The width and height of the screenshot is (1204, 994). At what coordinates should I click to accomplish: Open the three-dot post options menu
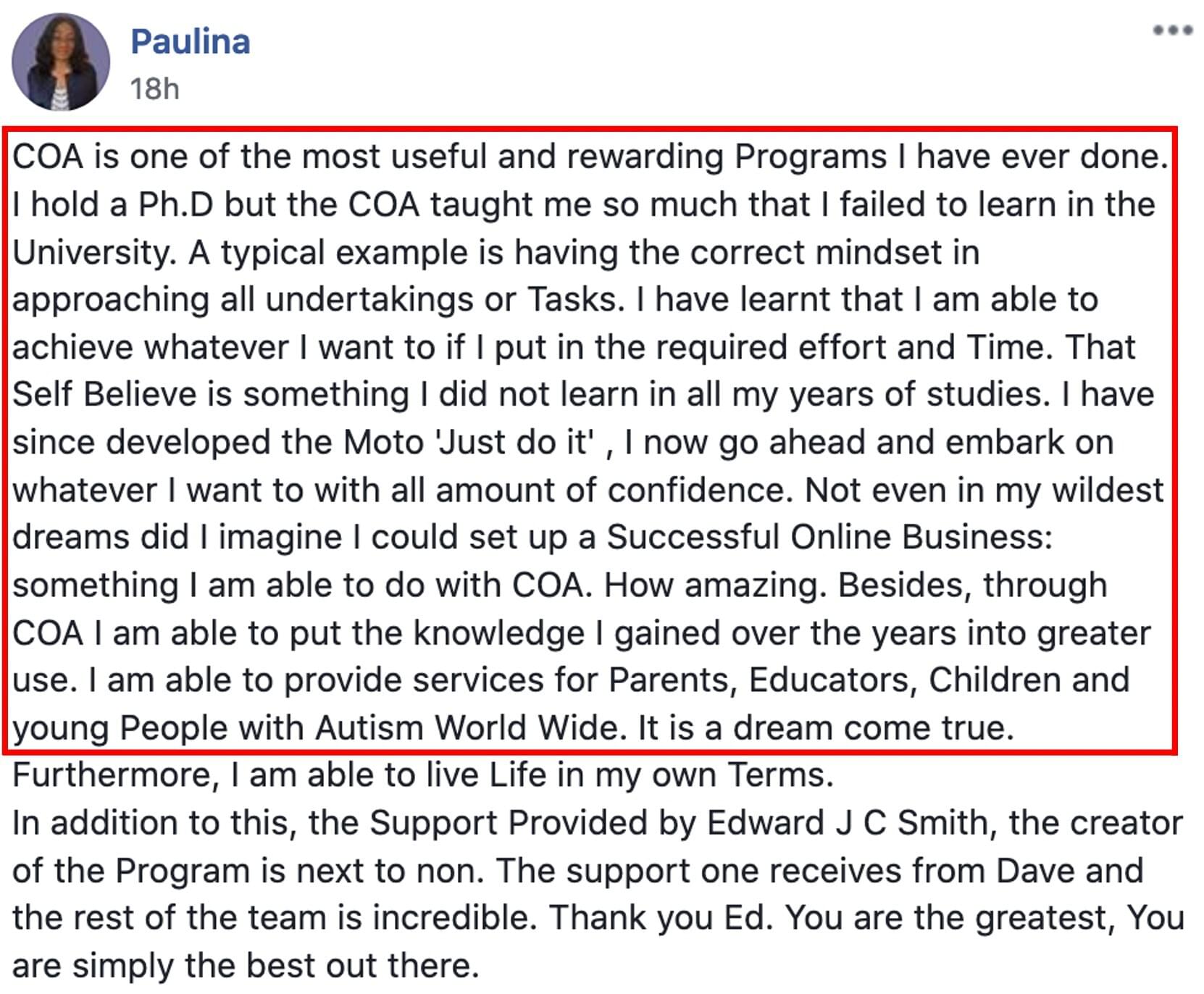tap(1173, 30)
